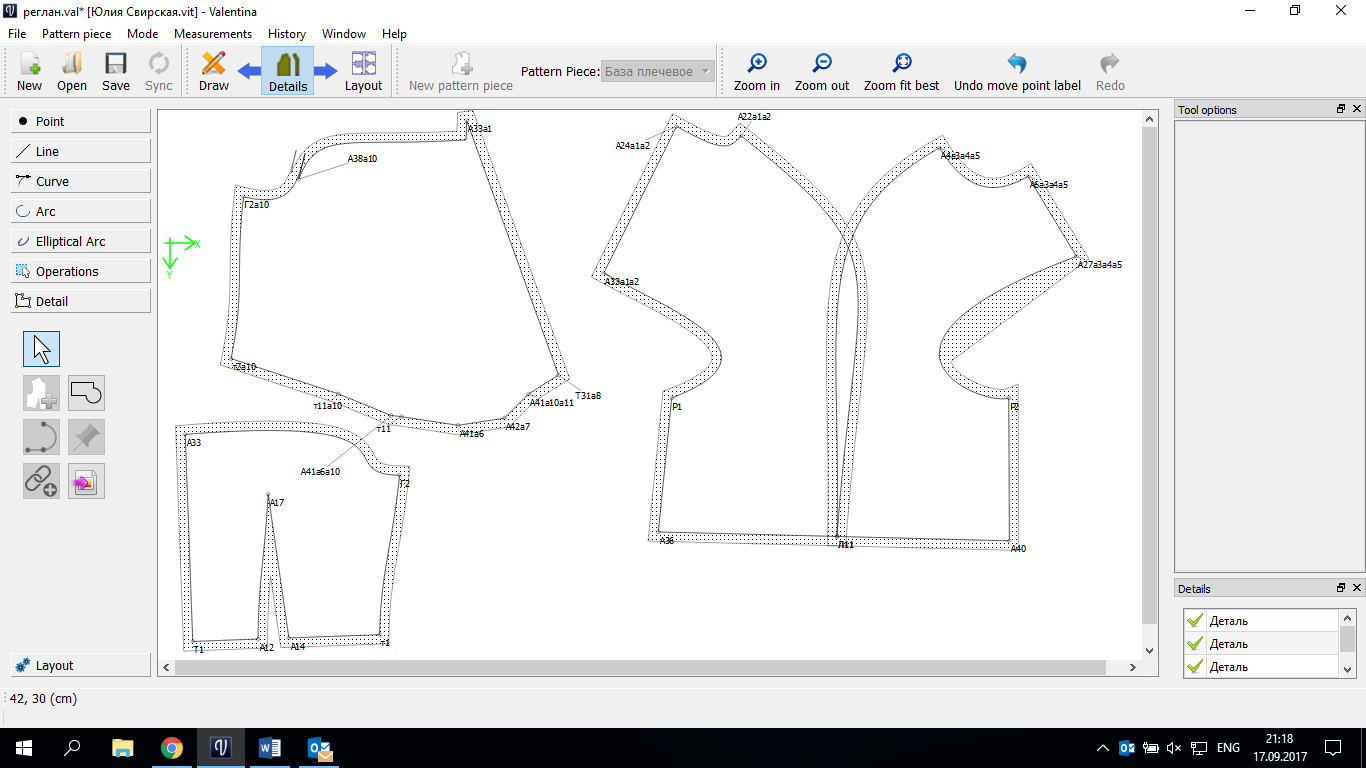Select the workpiece detail tool with plus sign
Screen dimensions: 1366x768
click(x=42, y=393)
